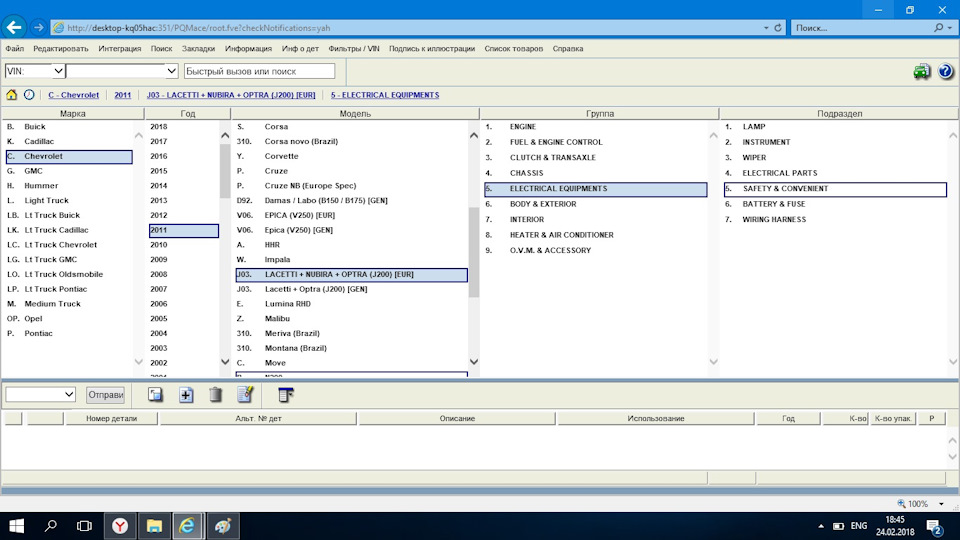Open the Закладки menu
960x540 pixels.
[198, 48]
